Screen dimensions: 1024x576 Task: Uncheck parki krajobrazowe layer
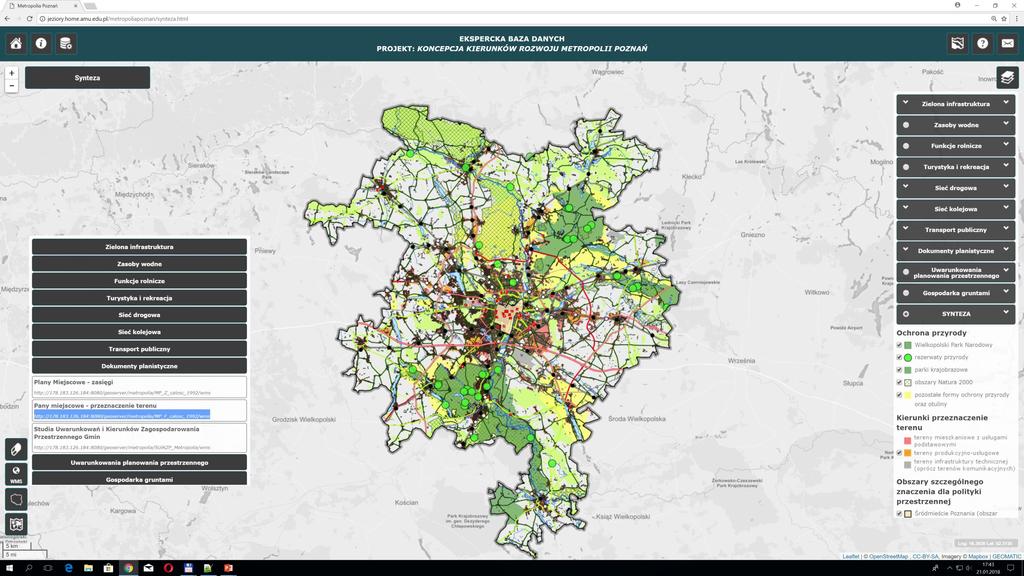pos(899,370)
